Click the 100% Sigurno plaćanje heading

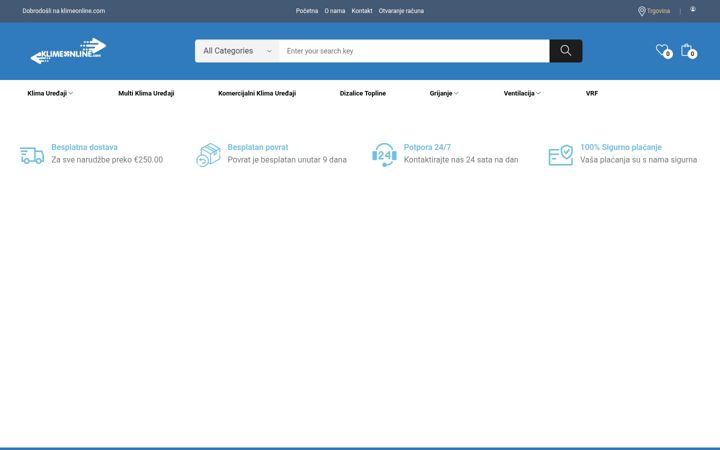tap(621, 147)
